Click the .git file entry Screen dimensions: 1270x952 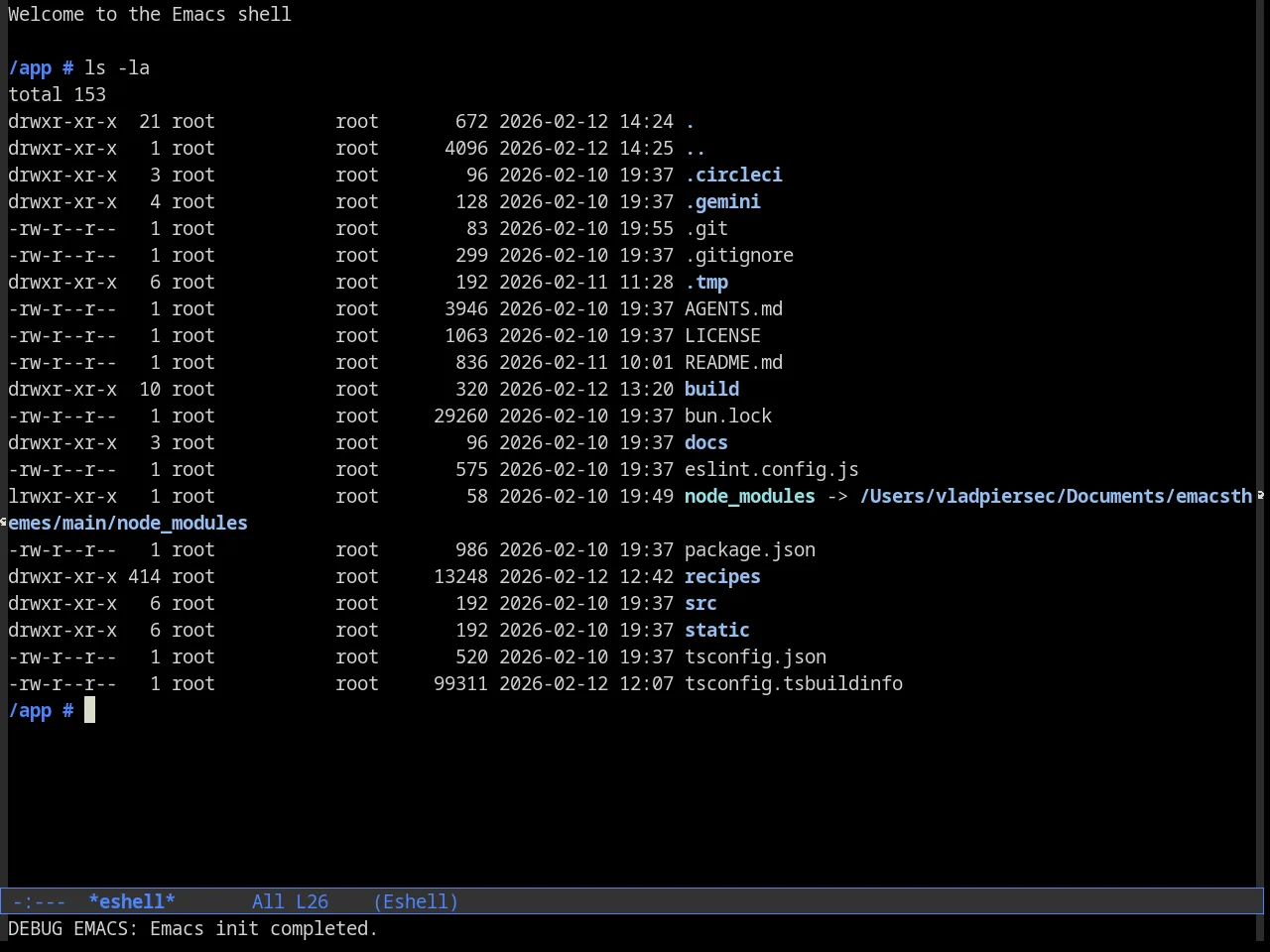tap(706, 228)
